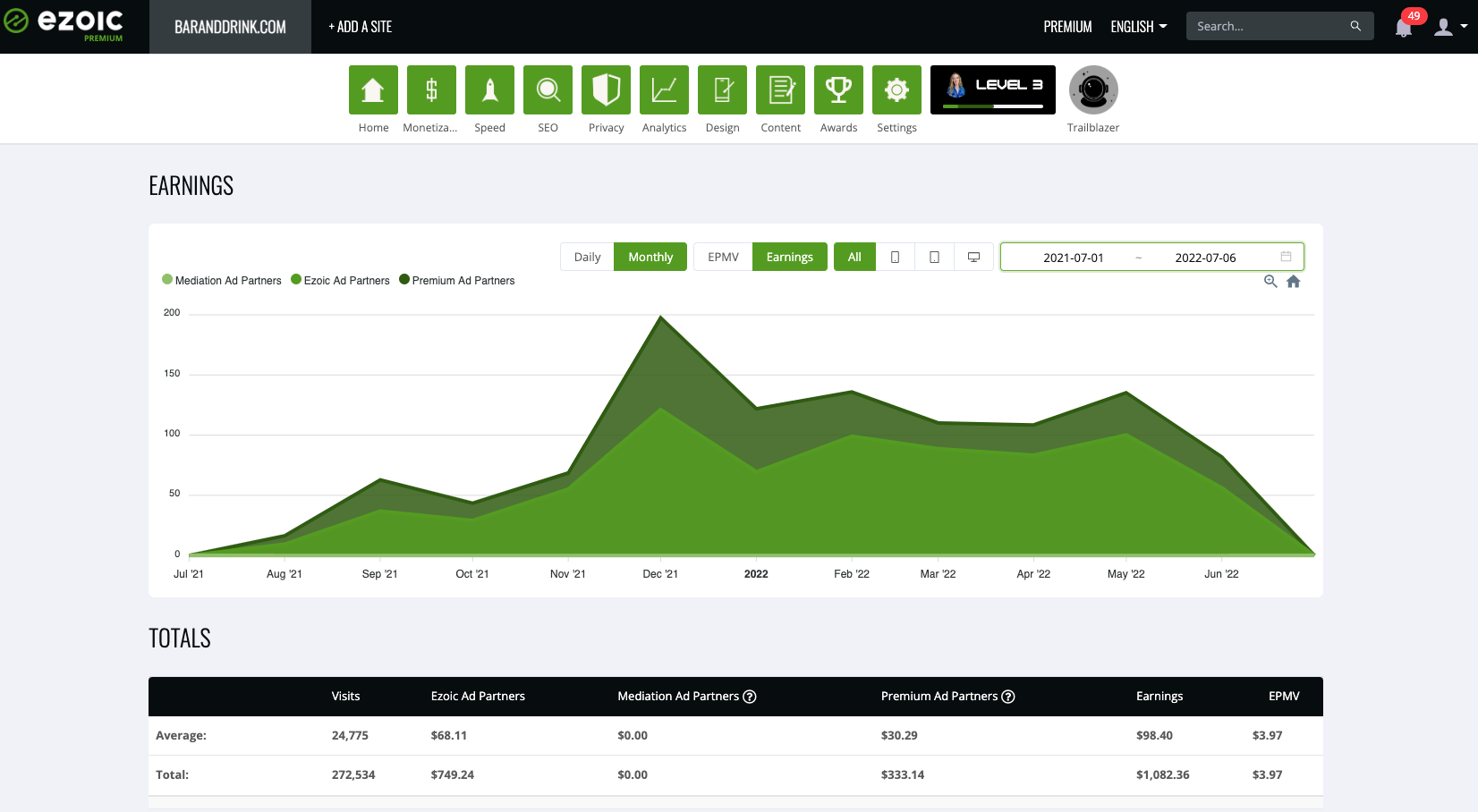Open the Analytics chart icon

click(664, 89)
